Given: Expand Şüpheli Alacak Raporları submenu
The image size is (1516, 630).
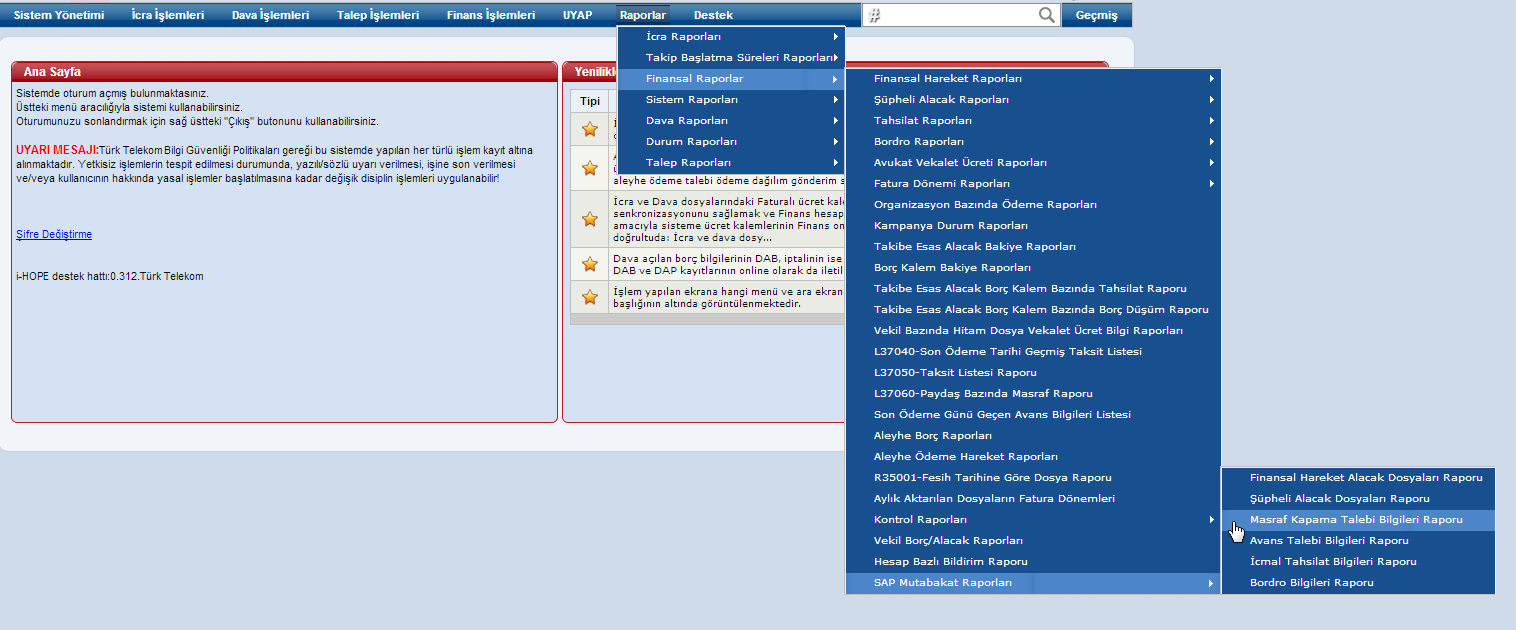Looking at the screenshot, I should tap(1033, 100).
